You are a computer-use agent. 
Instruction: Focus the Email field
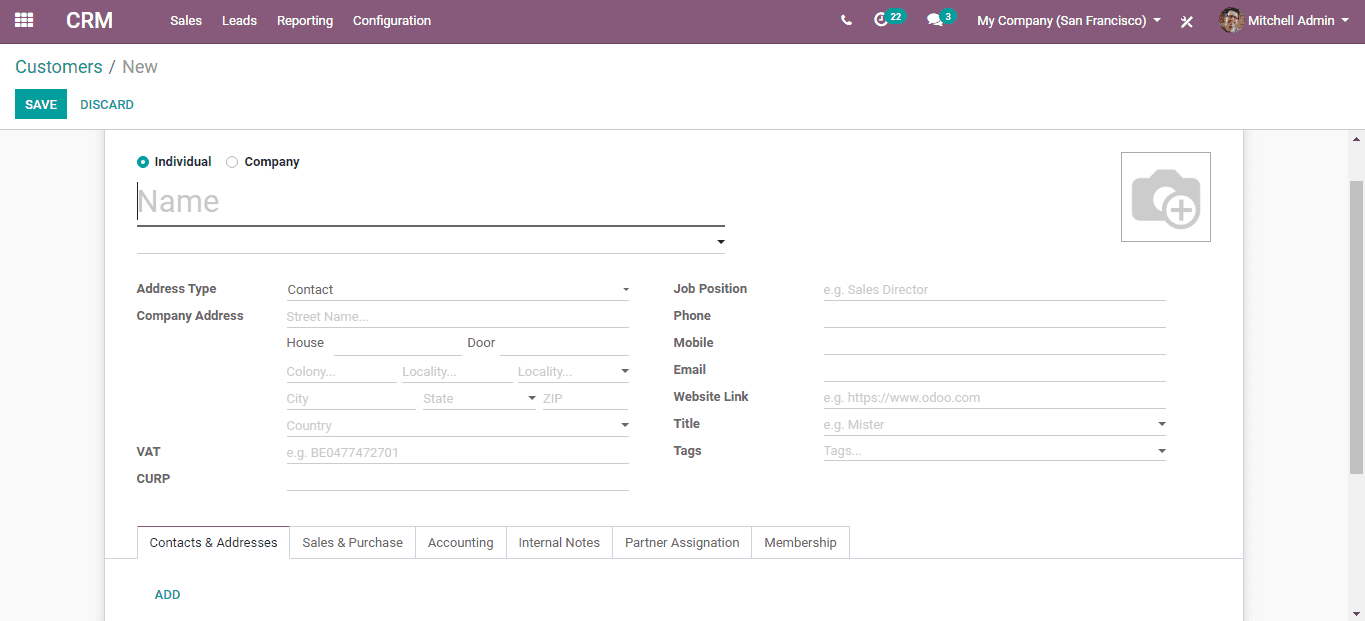995,370
